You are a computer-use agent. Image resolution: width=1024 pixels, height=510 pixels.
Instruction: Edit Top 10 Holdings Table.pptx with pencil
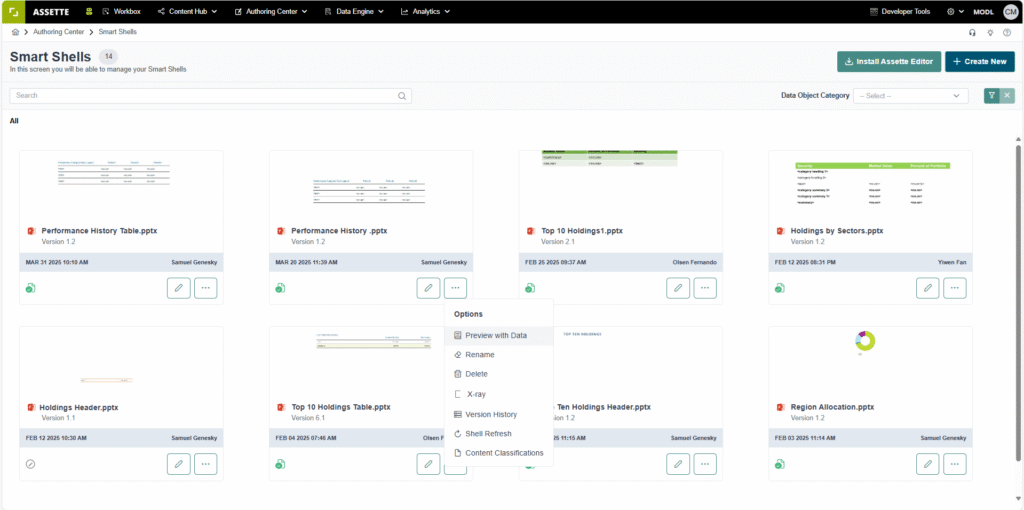pyautogui.click(x=428, y=464)
